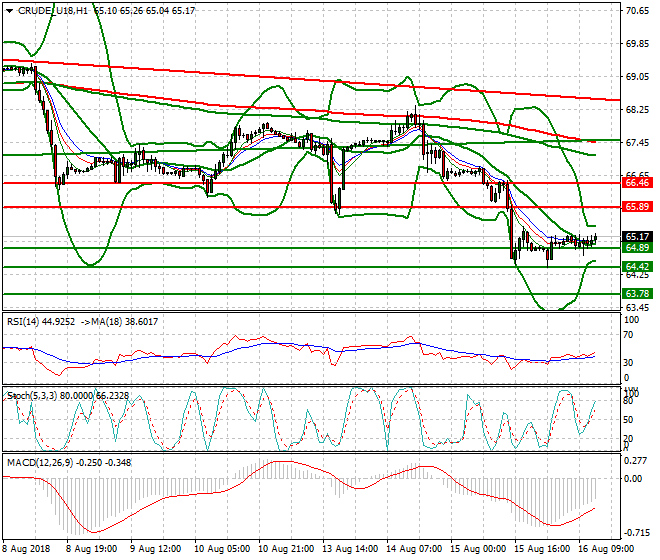Click the 15 Aug 00:00 time label
The width and height of the screenshot is (660, 560).
[x=478, y=549]
